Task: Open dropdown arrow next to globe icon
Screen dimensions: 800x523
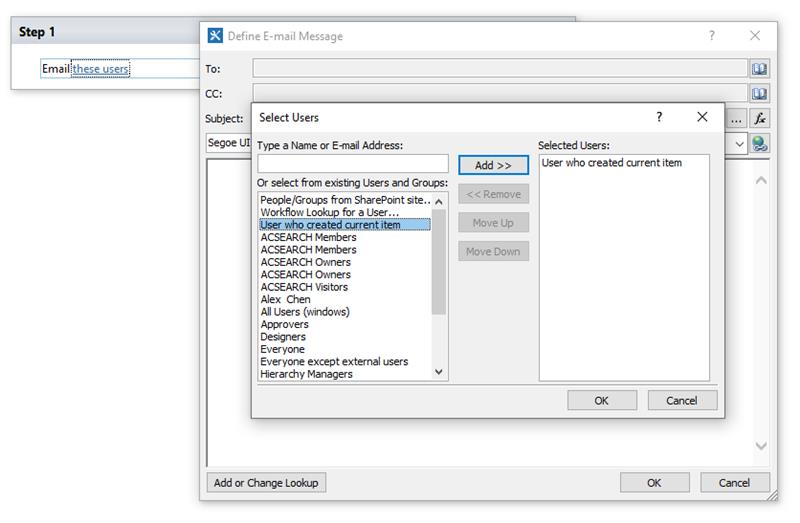Action: (x=739, y=144)
